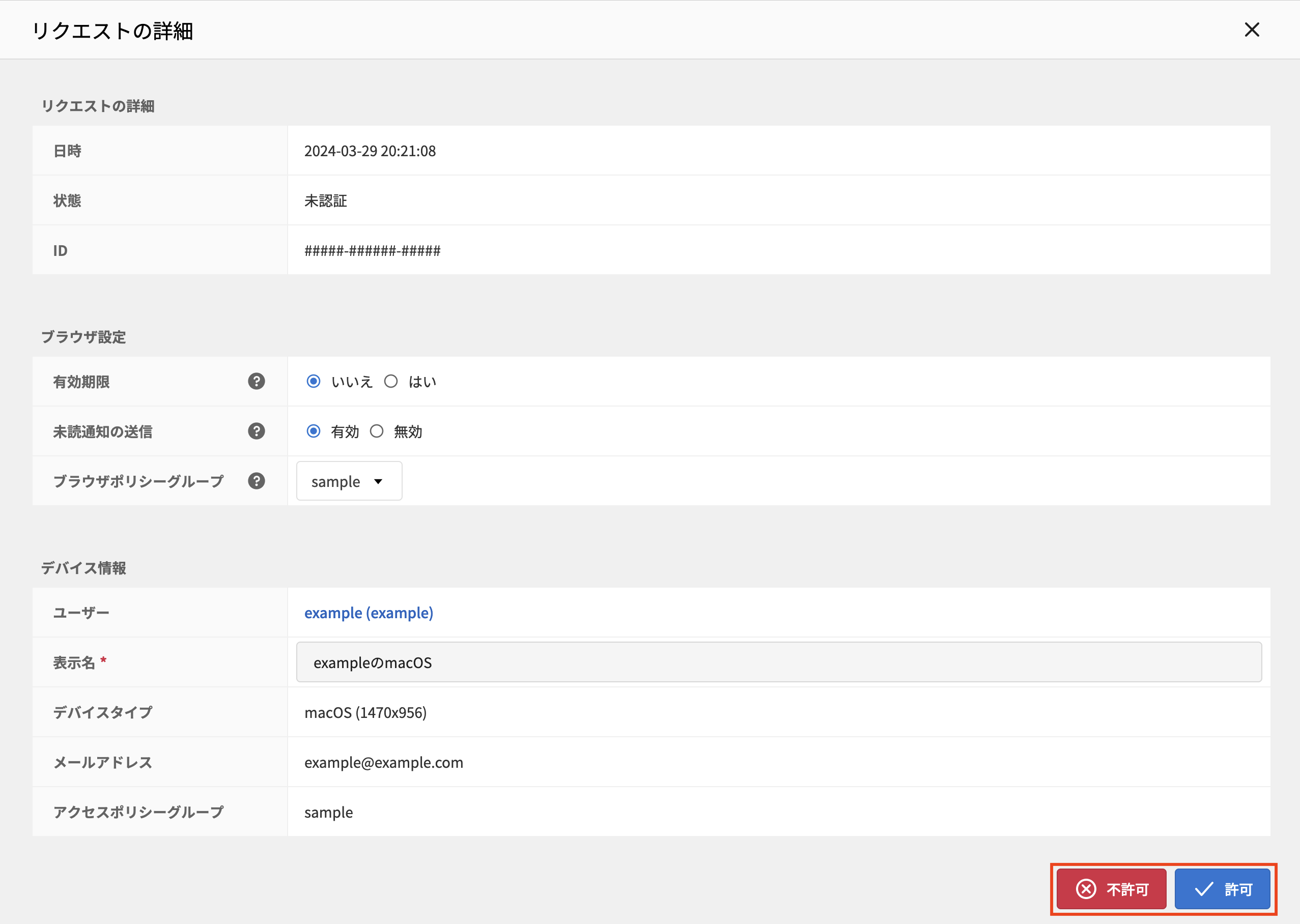The width and height of the screenshot is (1300, 924).
Task: Click the help icon next to 有効期限
Action: click(x=256, y=381)
